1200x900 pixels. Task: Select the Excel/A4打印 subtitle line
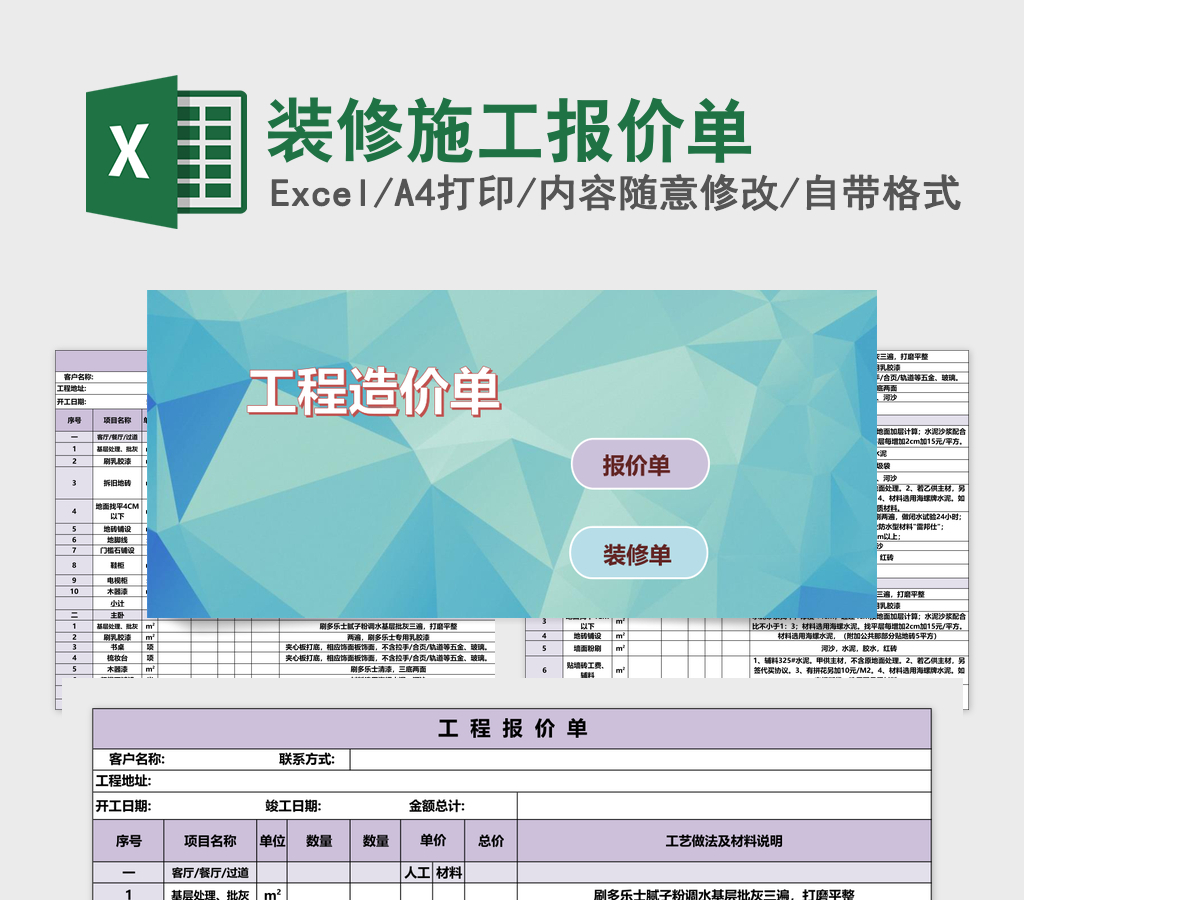[x=616, y=193]
